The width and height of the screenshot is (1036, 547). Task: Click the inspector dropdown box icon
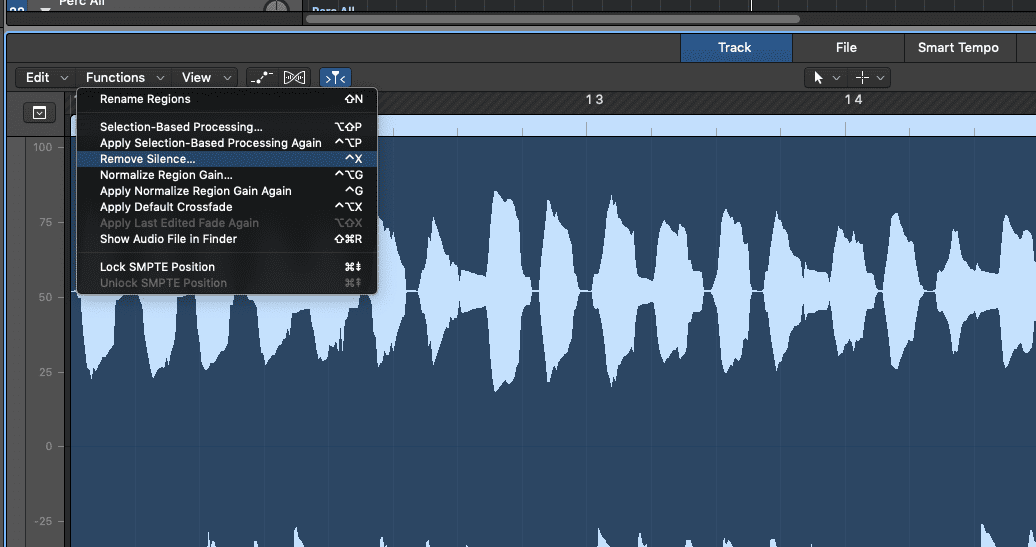tap(39, 113)
